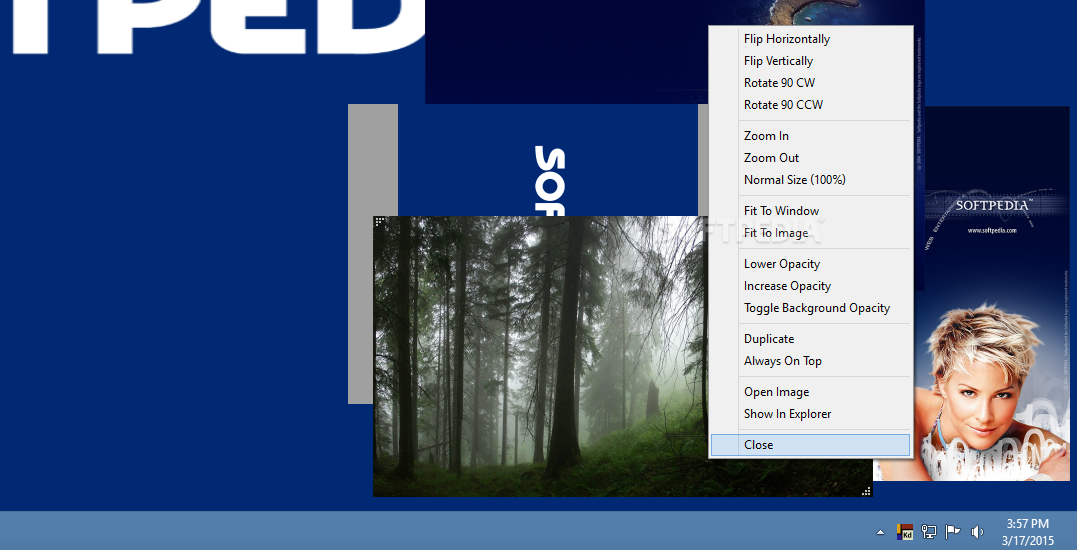The image size is (1077, 550).
Task: Click the forest image bottom-right resize grip
Action: (x=866, y=491)
